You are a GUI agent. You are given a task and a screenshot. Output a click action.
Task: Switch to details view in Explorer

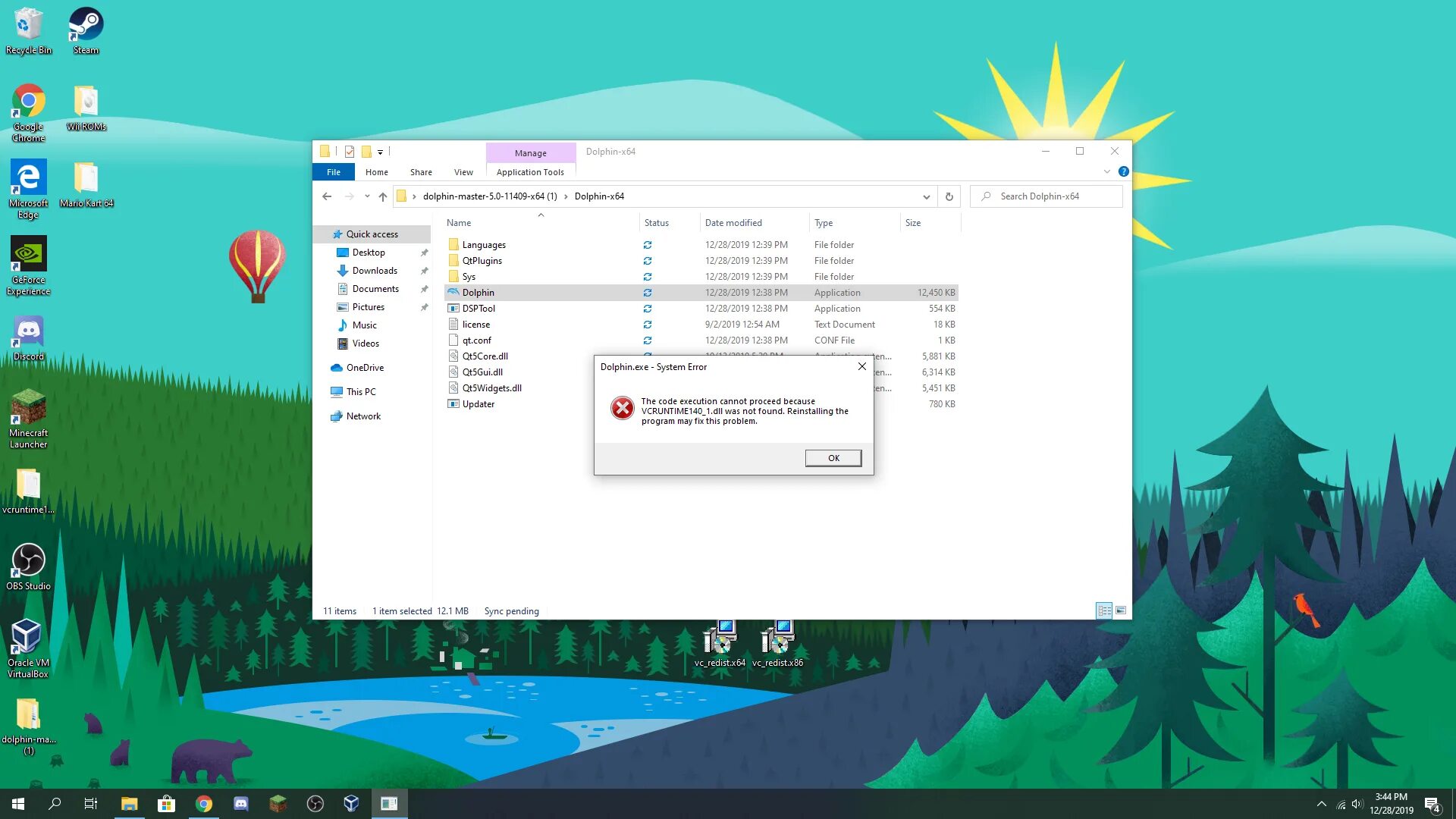1104,610
